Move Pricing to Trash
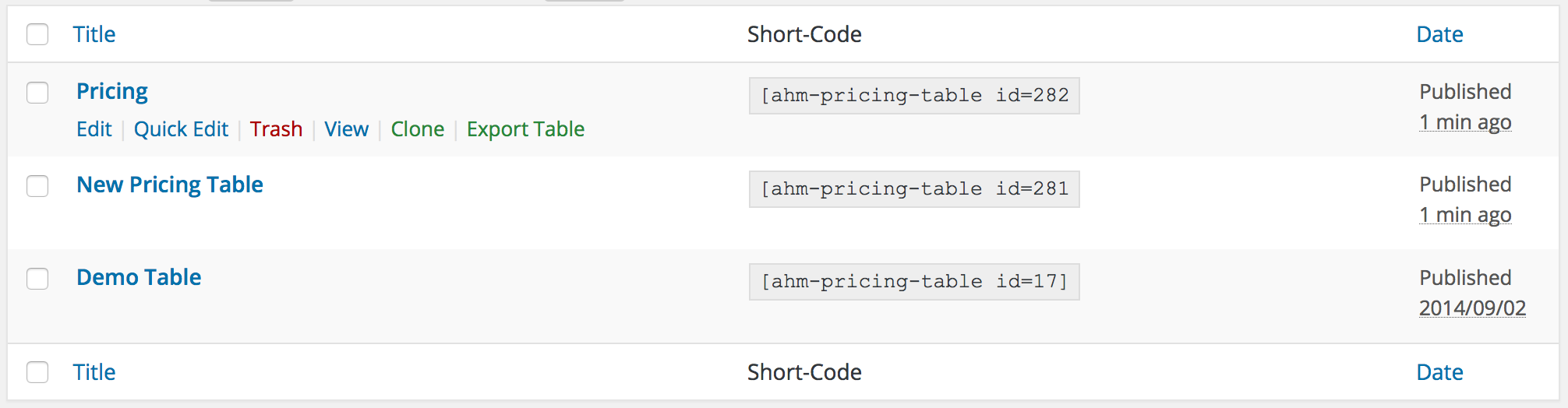Viewport: 1568px width, 408px height. coord(276,129)
